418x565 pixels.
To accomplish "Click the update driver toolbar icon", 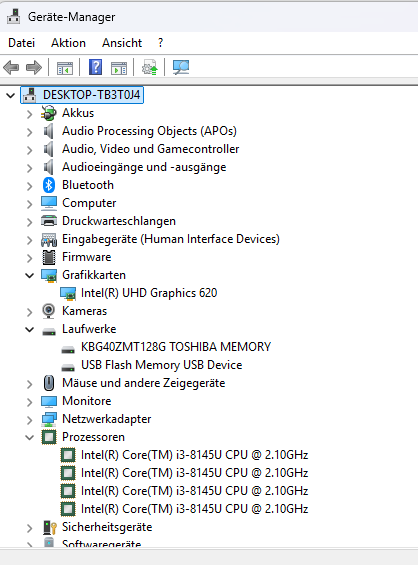I will pos(150,67).
